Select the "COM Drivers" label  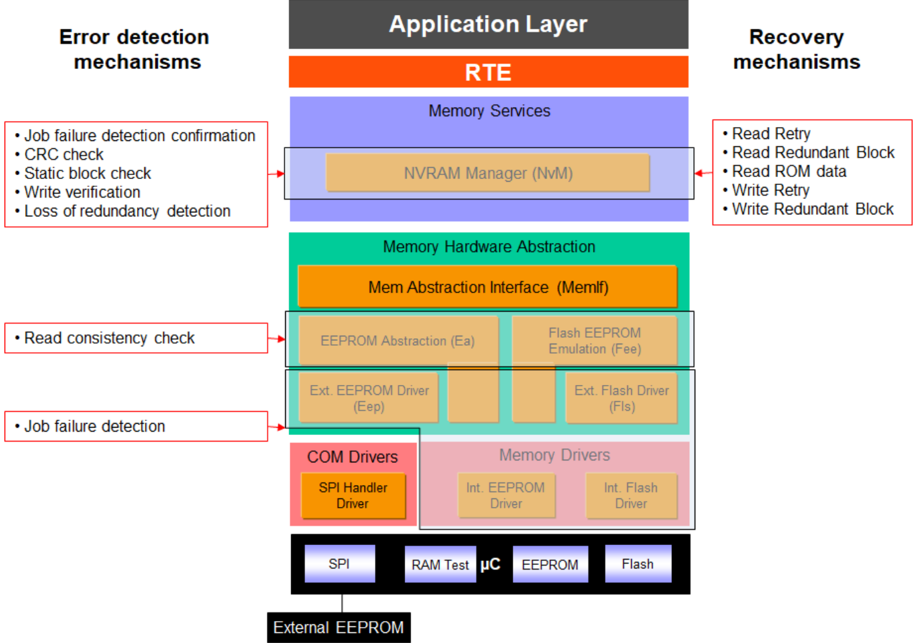click(353, 456)
